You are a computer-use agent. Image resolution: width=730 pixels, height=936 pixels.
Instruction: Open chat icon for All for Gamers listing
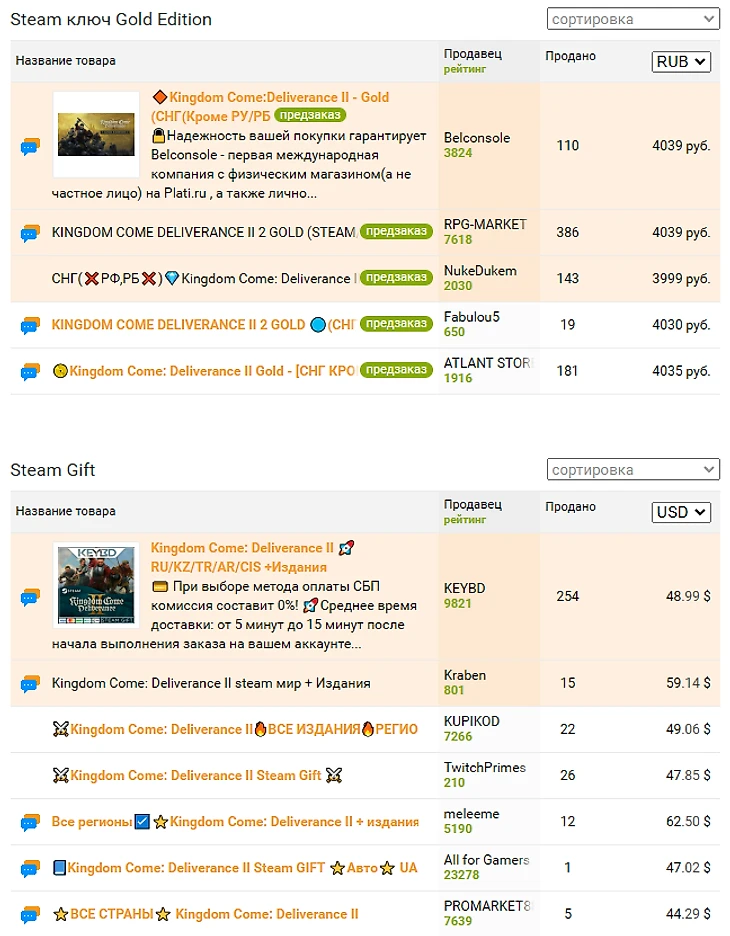(30, 869)
